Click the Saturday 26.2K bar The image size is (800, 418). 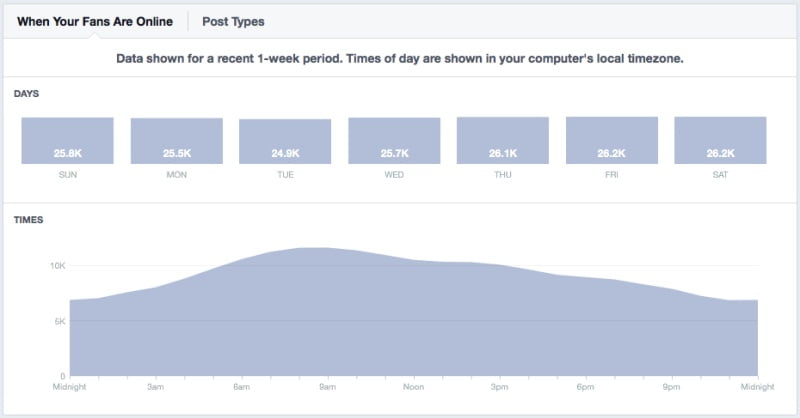[720, 140]
